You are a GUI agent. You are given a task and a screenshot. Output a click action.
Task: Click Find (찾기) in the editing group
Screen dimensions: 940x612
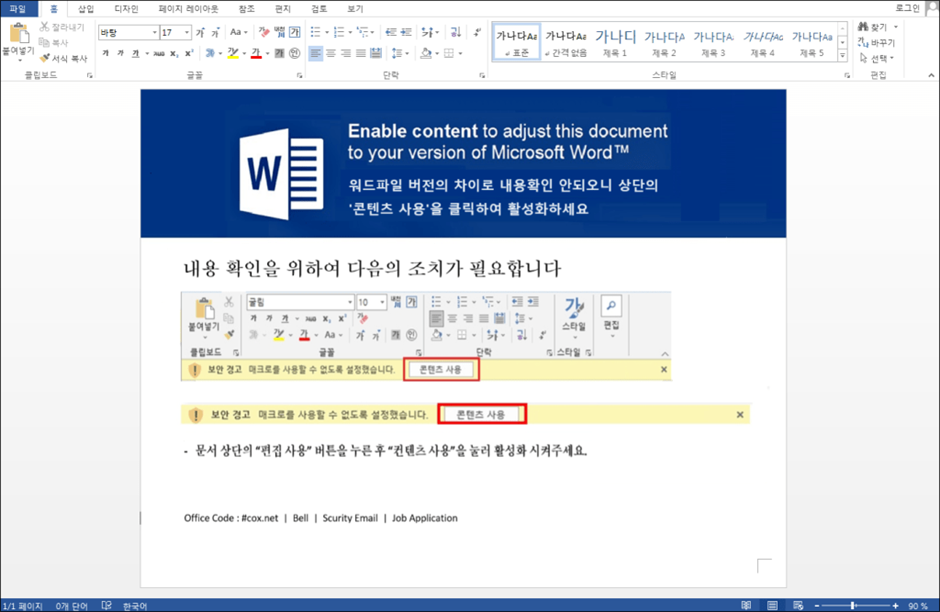tap(878, 27)
